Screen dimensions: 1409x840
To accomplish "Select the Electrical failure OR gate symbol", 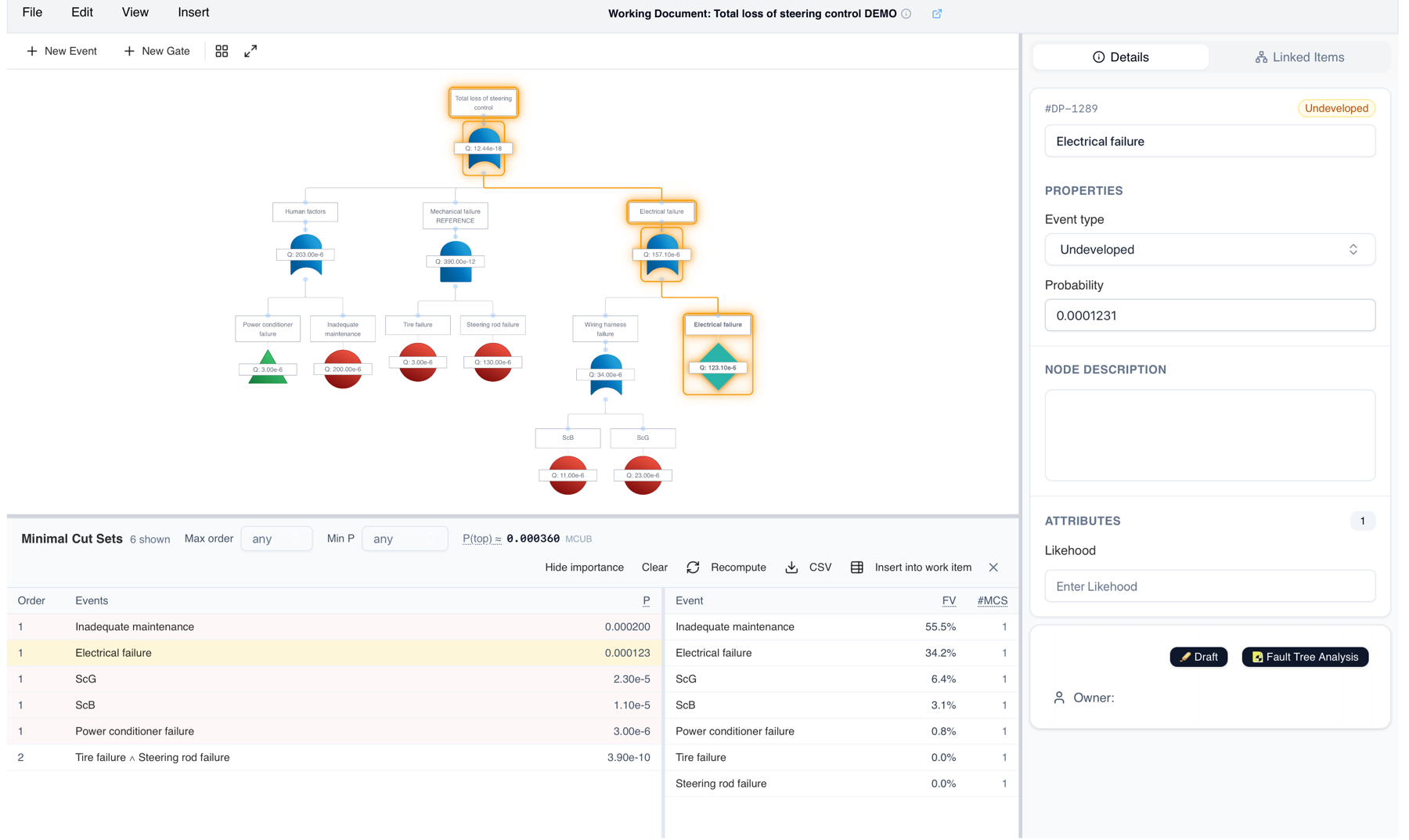I will coord(662,254).
